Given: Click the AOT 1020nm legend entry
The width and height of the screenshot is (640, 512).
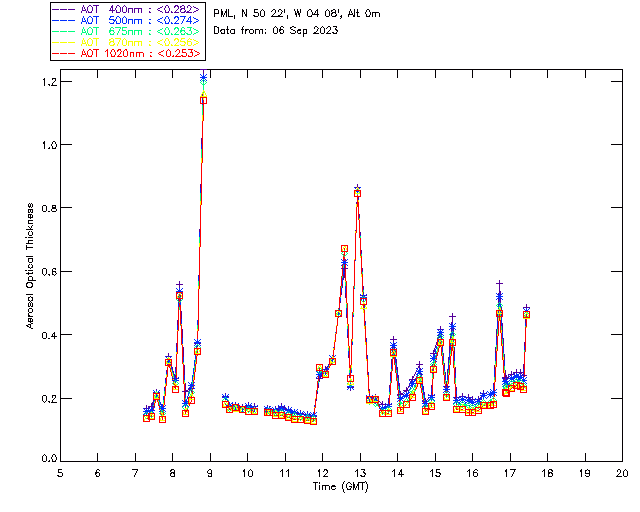Looking at the screenshot, I should click(x=127, y=53).
